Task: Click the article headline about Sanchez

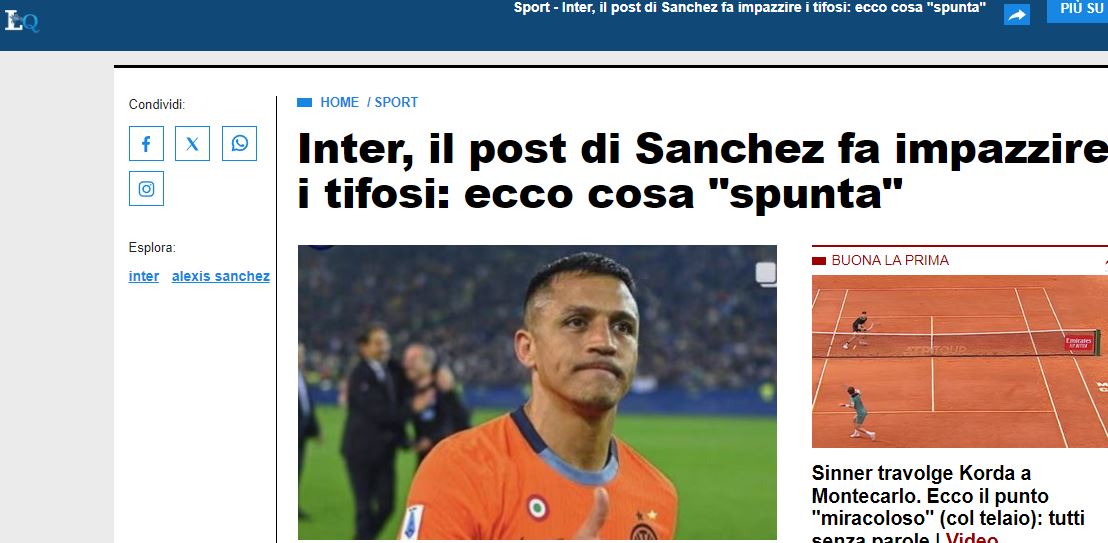Action: point(702,170)
